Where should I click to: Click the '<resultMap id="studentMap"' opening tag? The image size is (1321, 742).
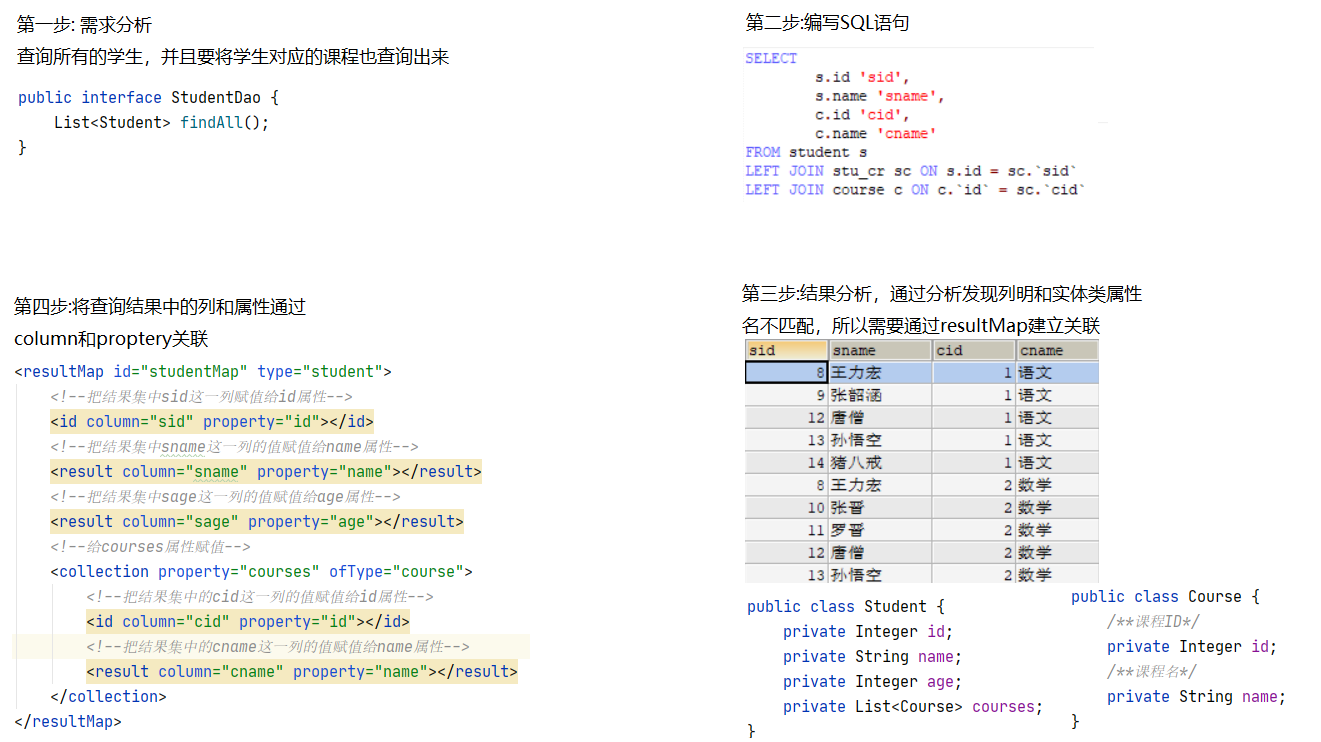point(203,371)
